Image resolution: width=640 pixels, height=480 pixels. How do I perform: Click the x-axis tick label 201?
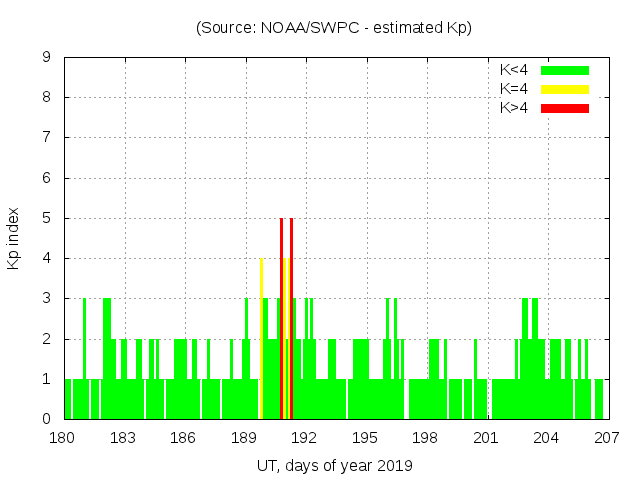pos(486,438)
